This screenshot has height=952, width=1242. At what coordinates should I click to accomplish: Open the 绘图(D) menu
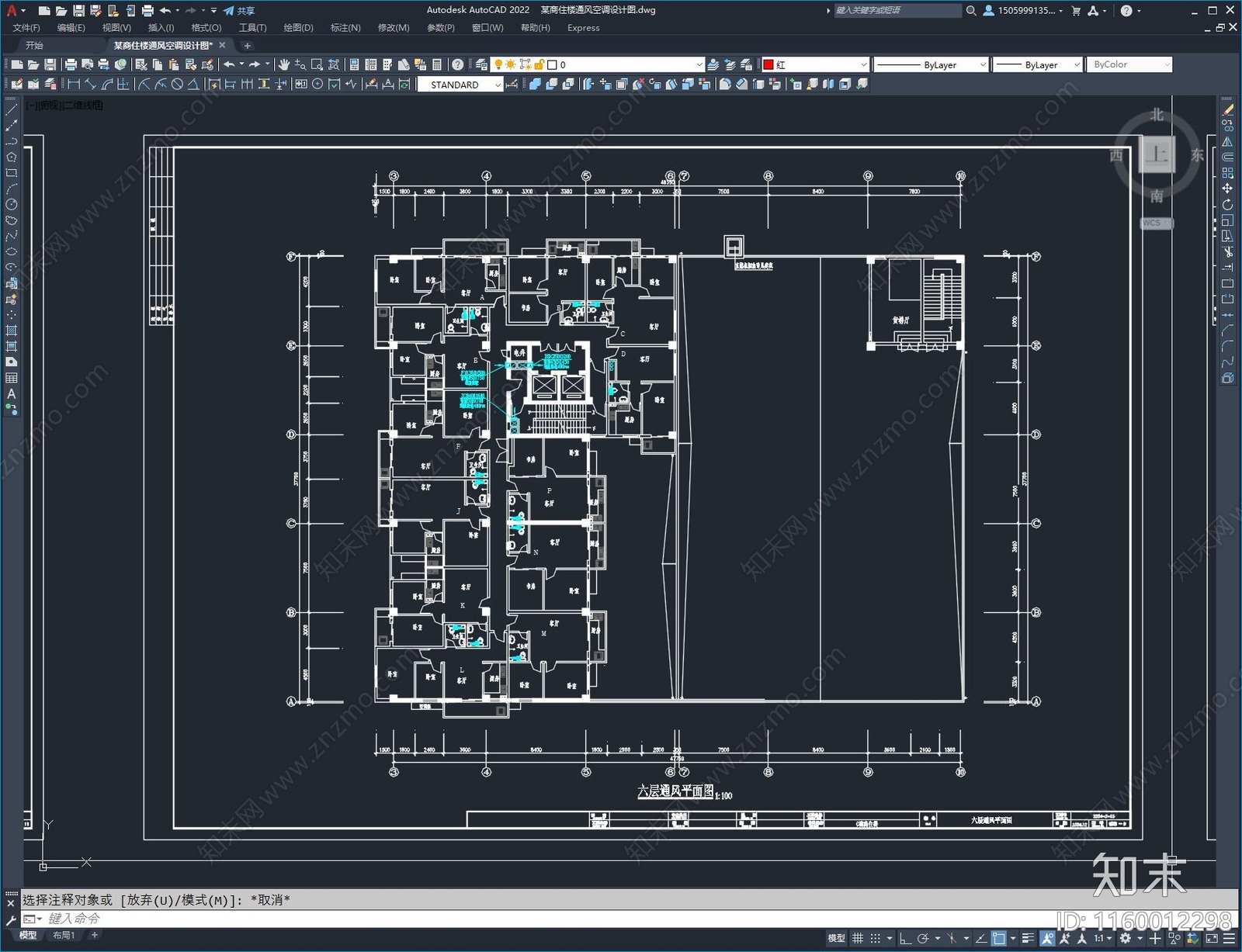click(298, 28)
